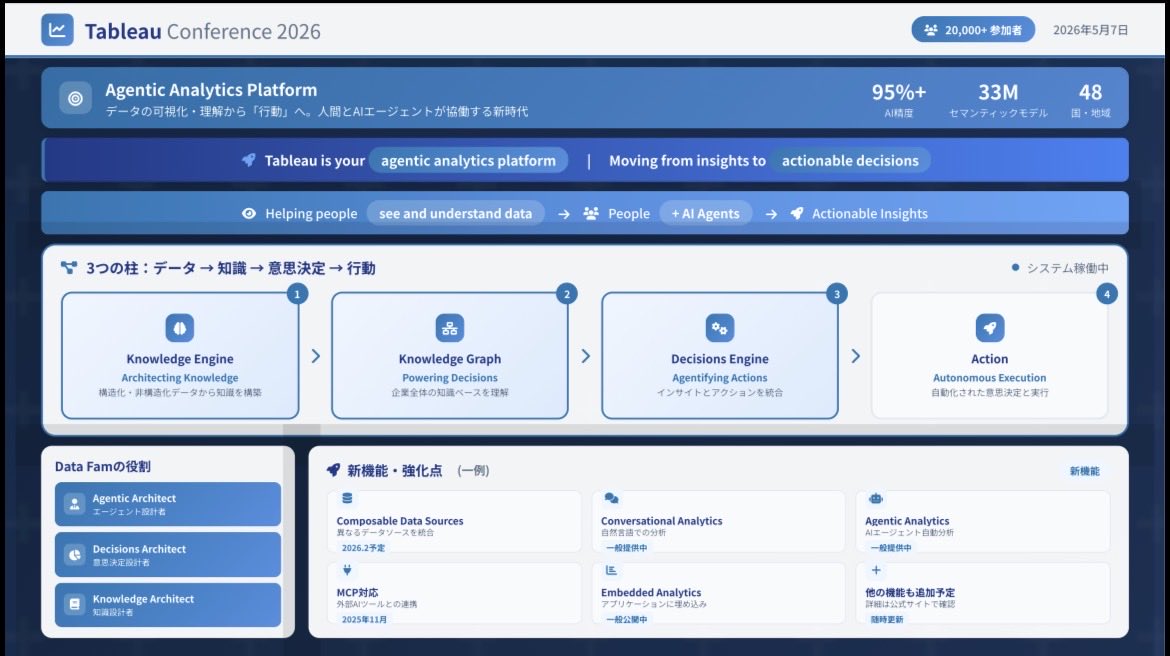Select the Action card
Image resolution: width=1170 pixels, height=656 pixels.
(x=989, y=355)
